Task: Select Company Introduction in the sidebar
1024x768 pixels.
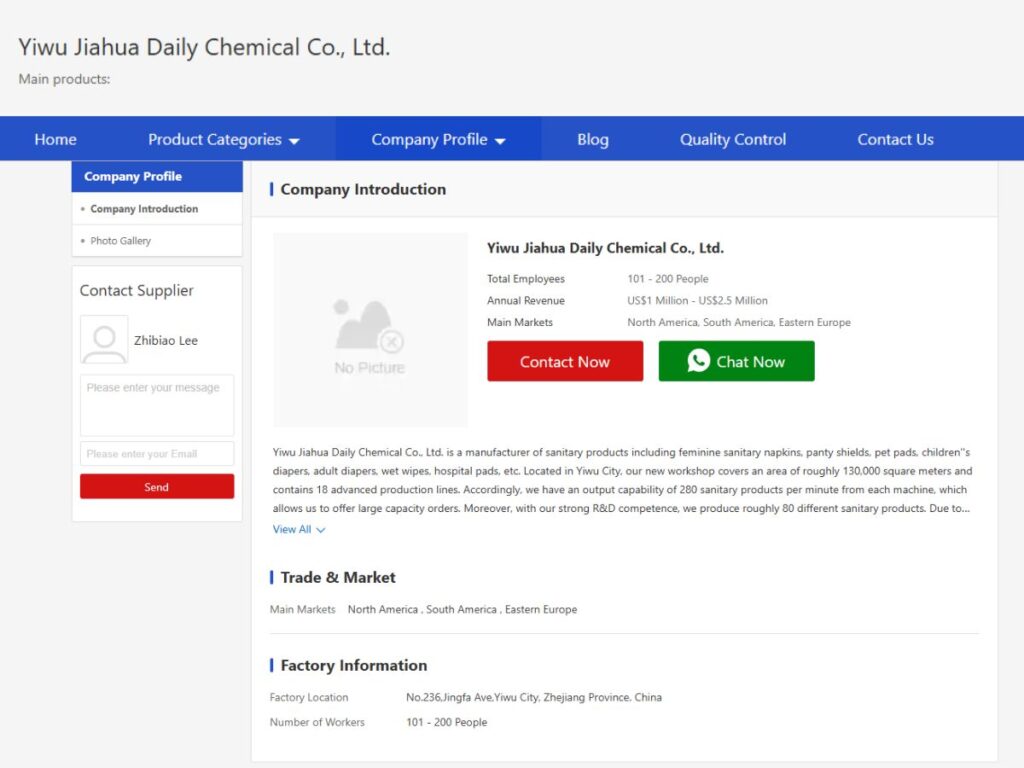Action: tap(144, 209)
